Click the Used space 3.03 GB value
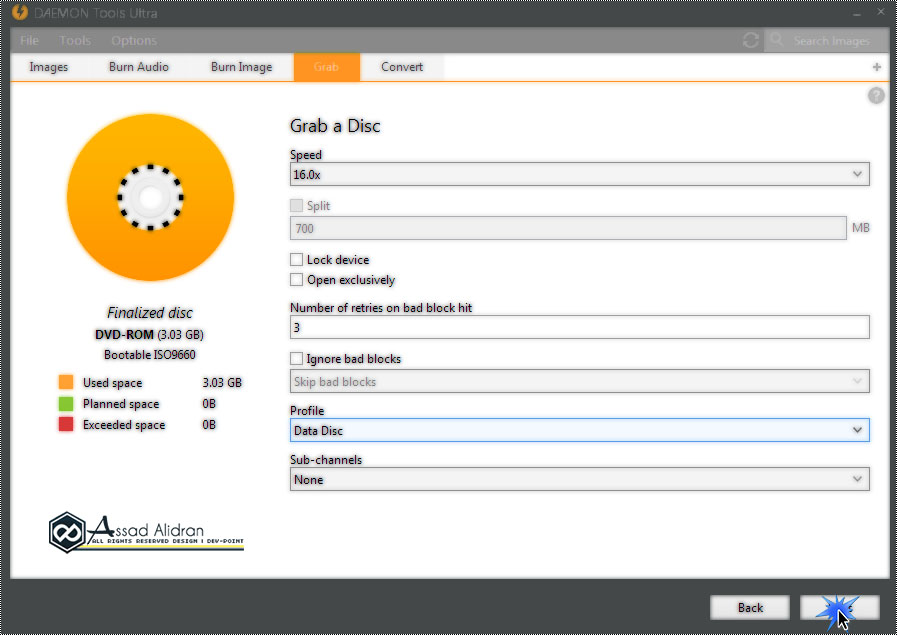 (222, 383)
